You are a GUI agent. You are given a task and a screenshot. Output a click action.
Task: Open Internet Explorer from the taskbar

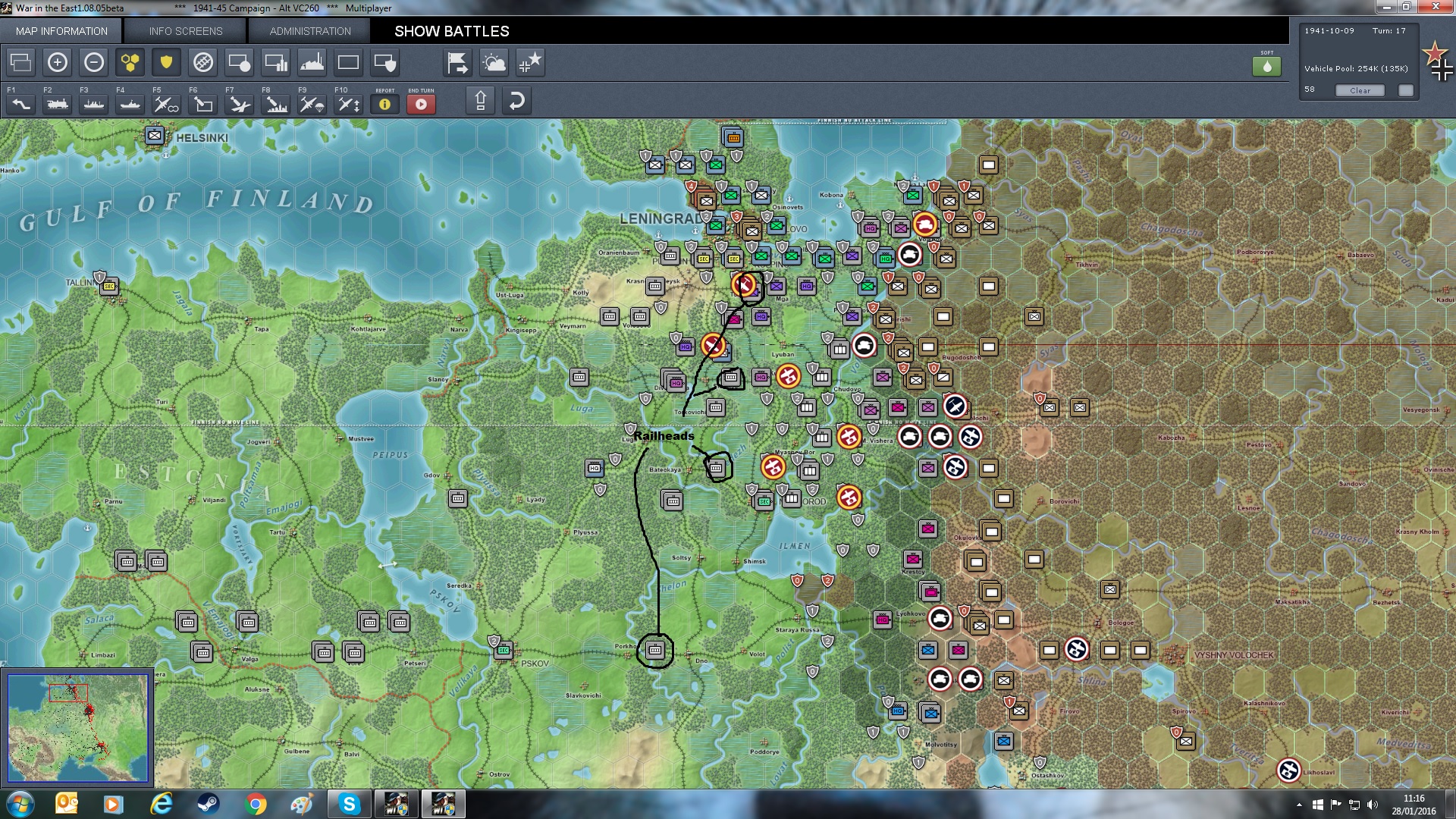tap(162, 804)
